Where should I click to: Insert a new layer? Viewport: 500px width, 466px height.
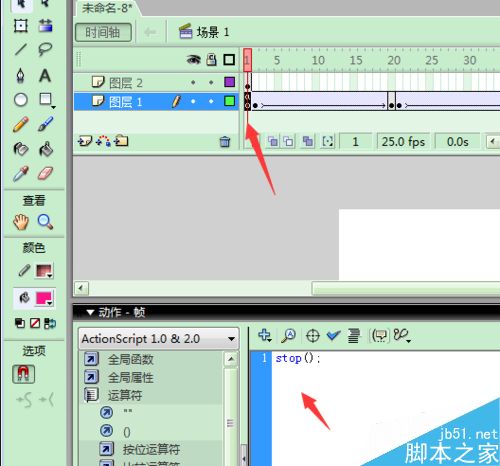[x=85, y=141]
